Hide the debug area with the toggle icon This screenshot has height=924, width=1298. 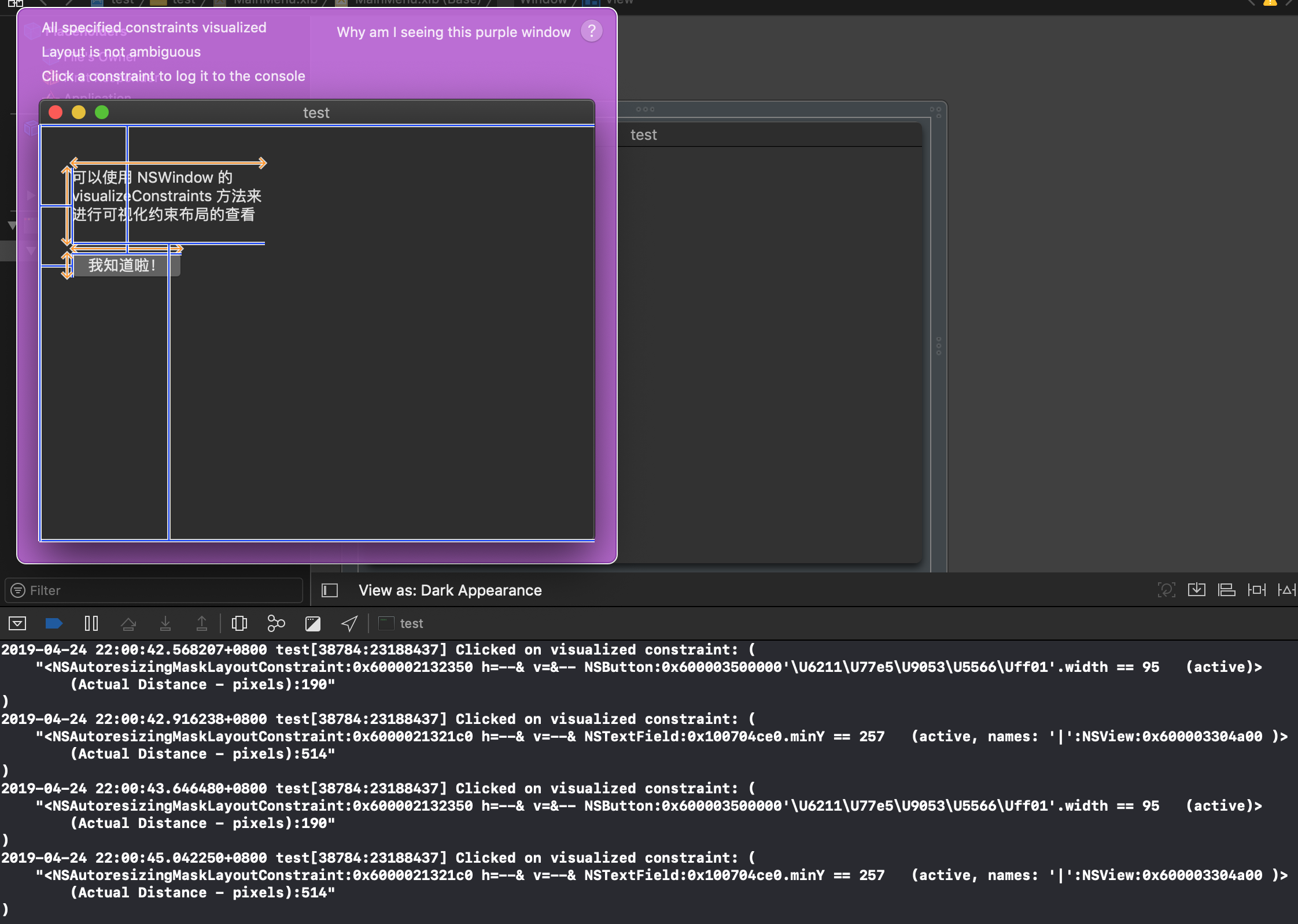17,623
